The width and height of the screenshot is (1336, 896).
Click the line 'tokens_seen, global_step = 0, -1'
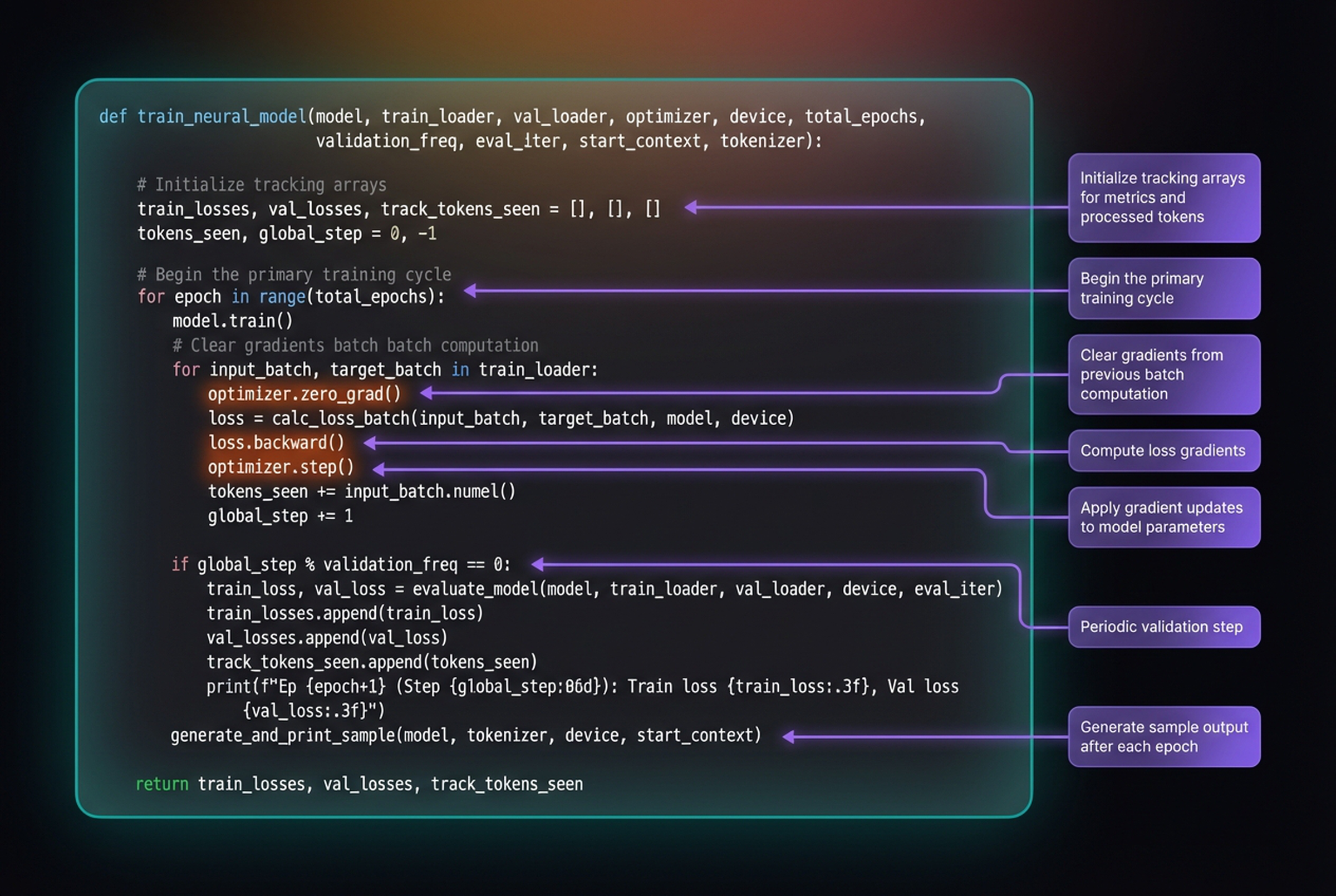287,233
